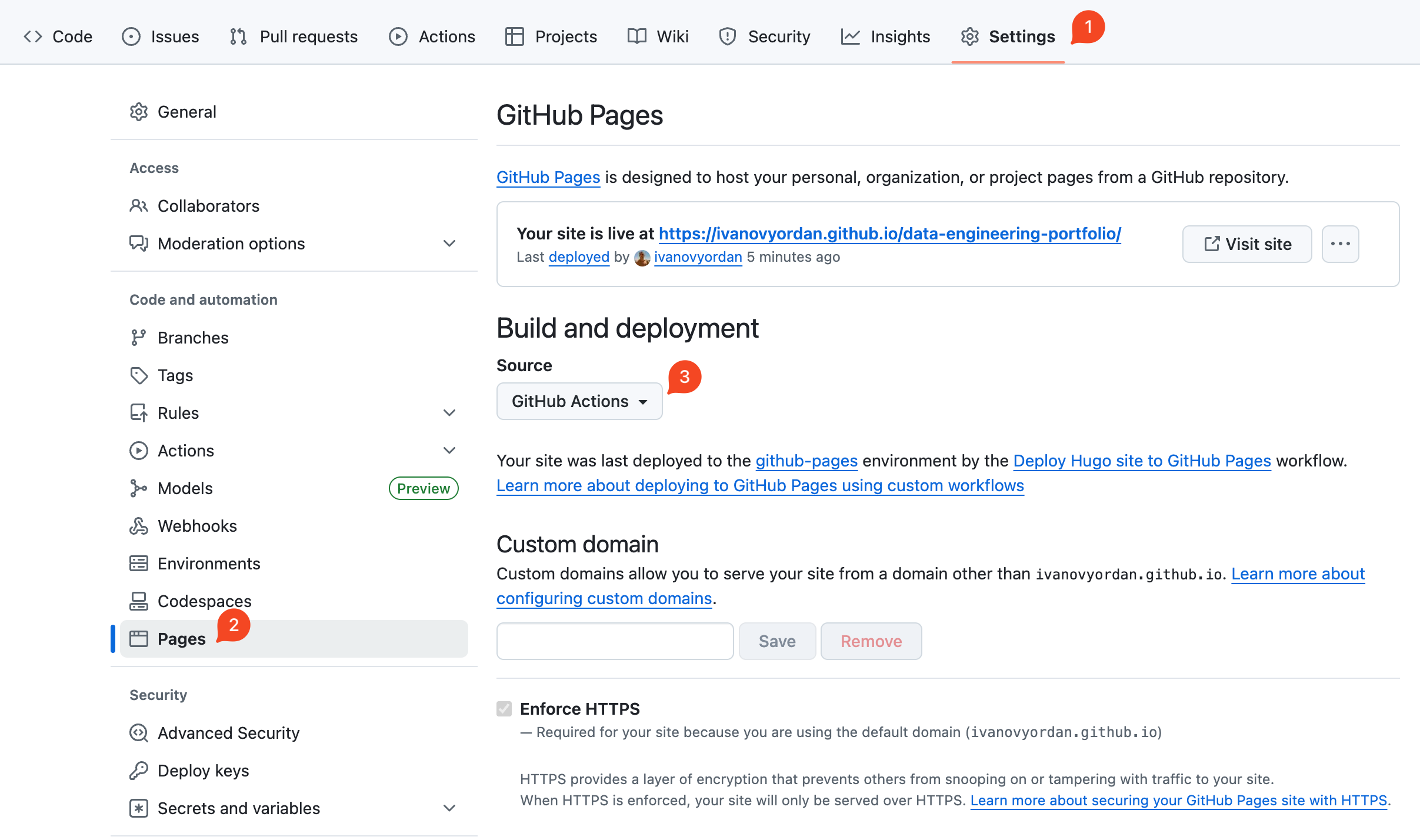Click the Models icon in sidebar

[x=139, y=488]
